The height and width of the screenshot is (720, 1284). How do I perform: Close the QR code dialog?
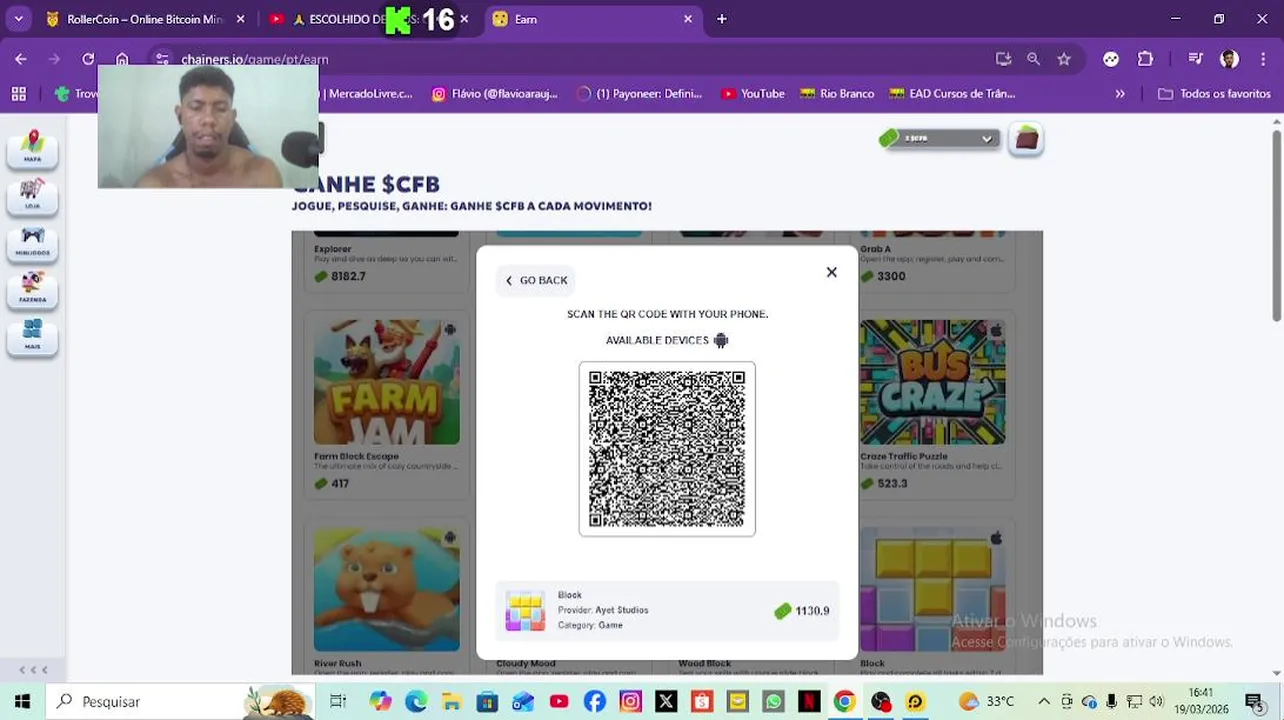click(831, 272)
